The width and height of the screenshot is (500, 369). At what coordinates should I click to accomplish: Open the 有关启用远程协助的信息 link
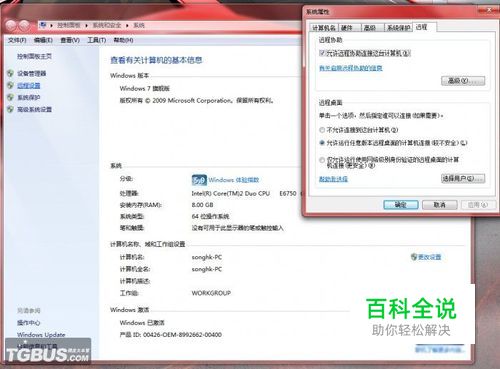coord(351,68)
